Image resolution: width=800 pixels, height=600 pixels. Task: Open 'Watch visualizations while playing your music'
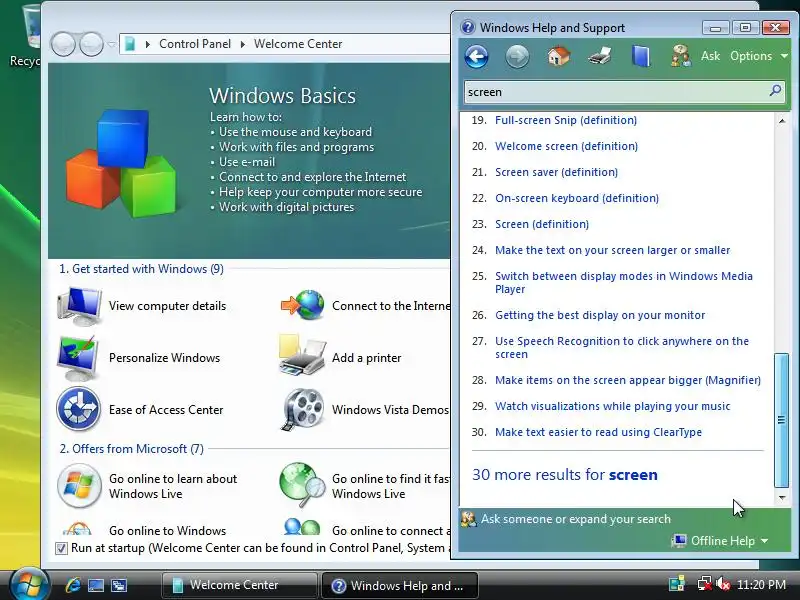612,406
